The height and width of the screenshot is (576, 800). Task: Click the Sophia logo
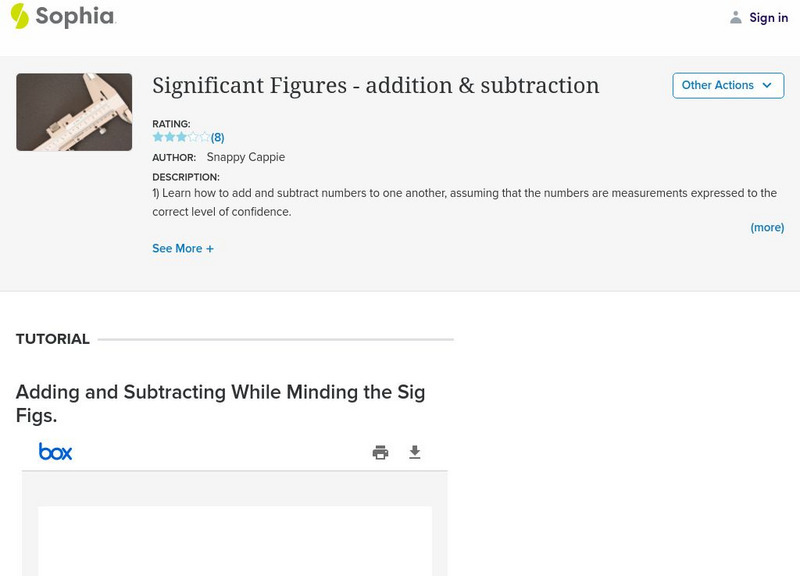tap(62, 16)
